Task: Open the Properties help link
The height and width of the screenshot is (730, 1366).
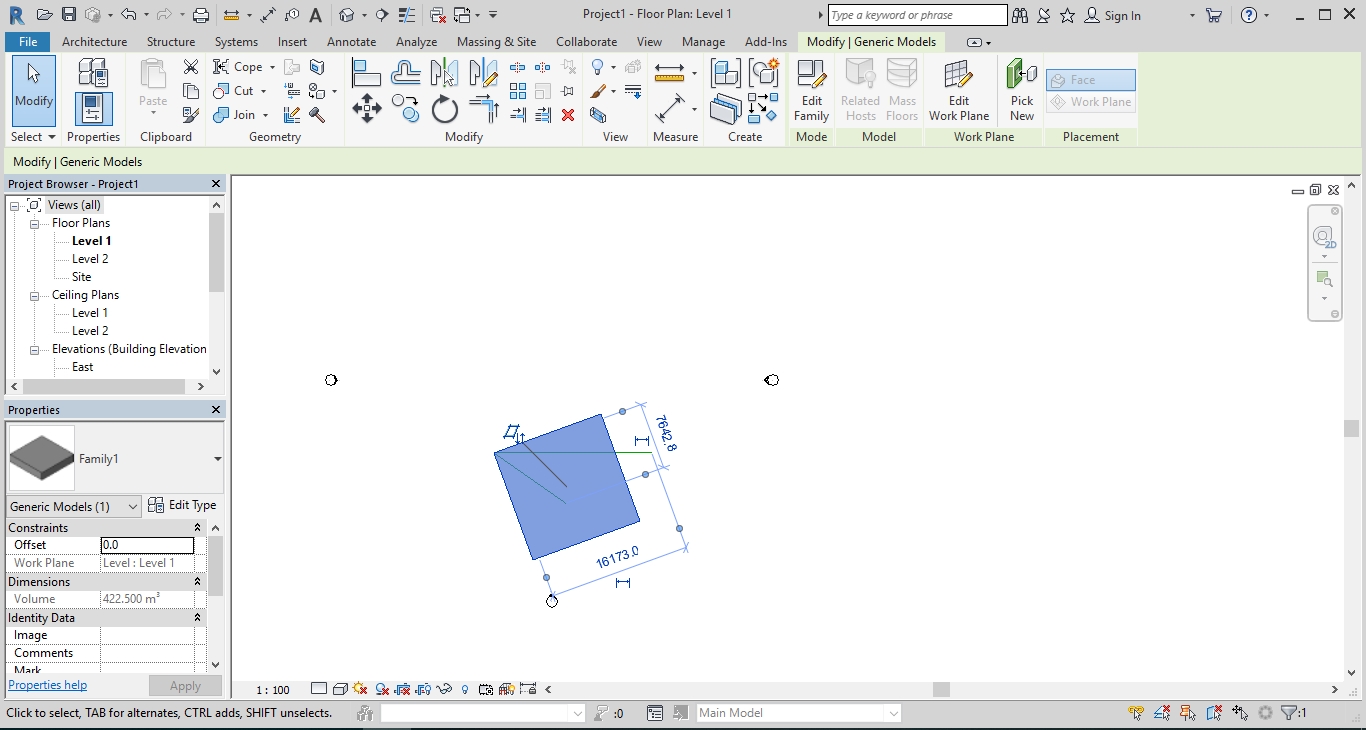Action: 47,685
